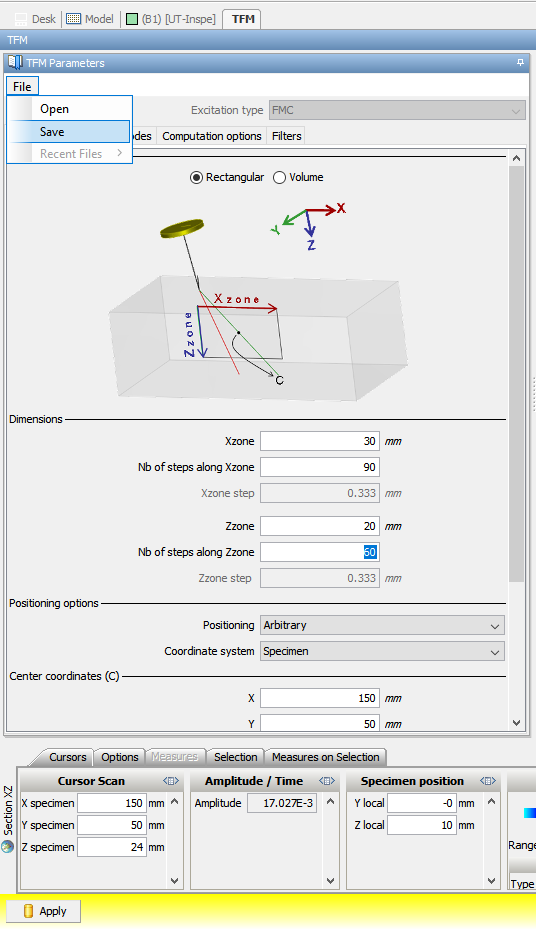Open the File menu

coord(22,87)
